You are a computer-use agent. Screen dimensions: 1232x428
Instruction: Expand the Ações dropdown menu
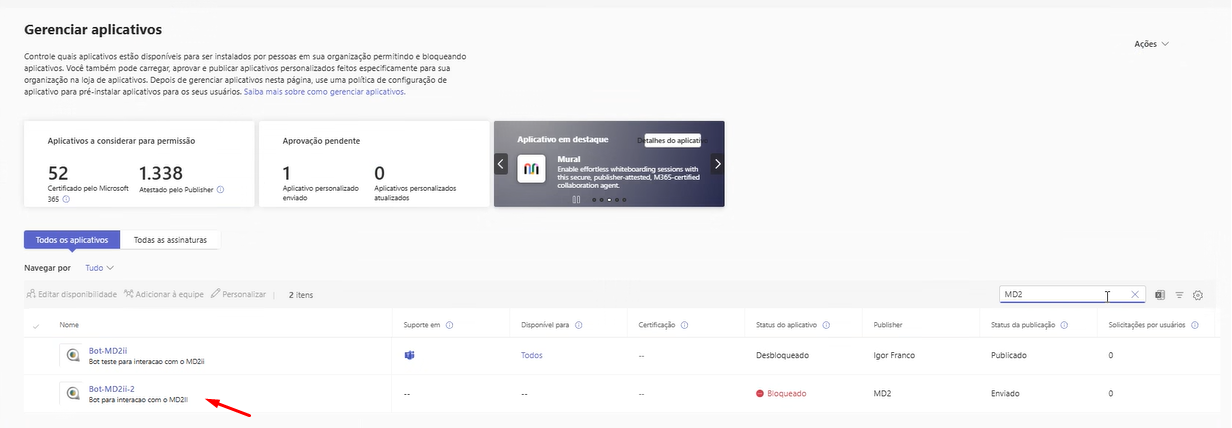click(1151, 44)
